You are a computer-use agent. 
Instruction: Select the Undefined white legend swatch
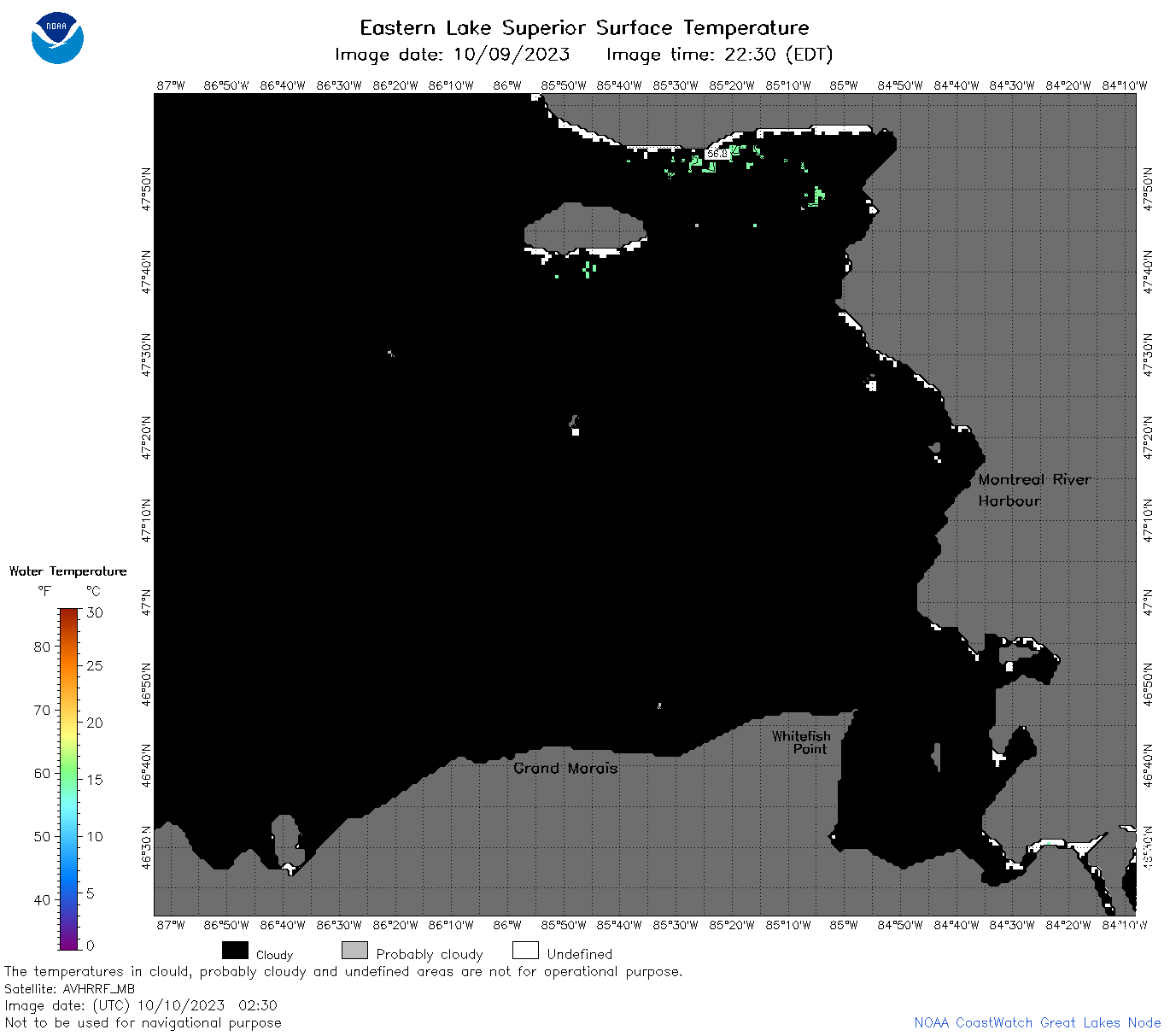click(x=525, y=951)
